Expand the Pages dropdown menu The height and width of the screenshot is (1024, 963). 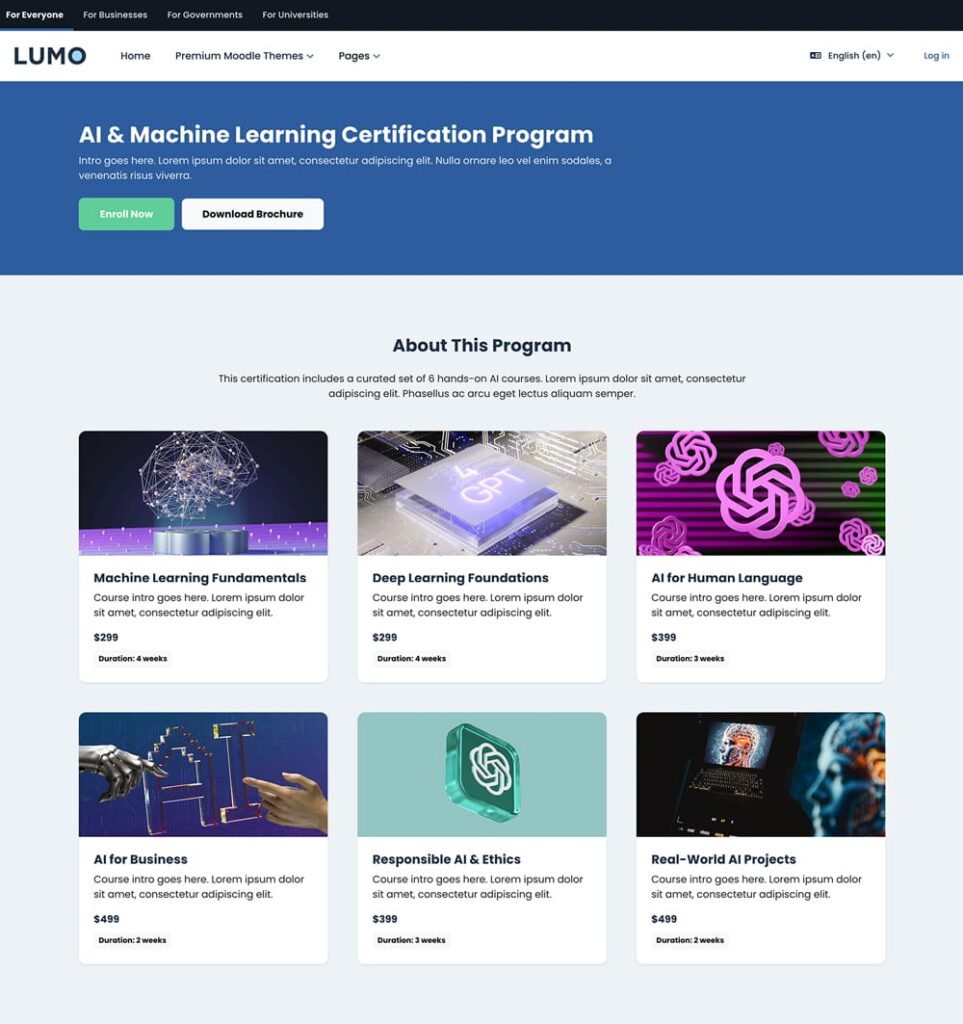[x=357, y=56]
